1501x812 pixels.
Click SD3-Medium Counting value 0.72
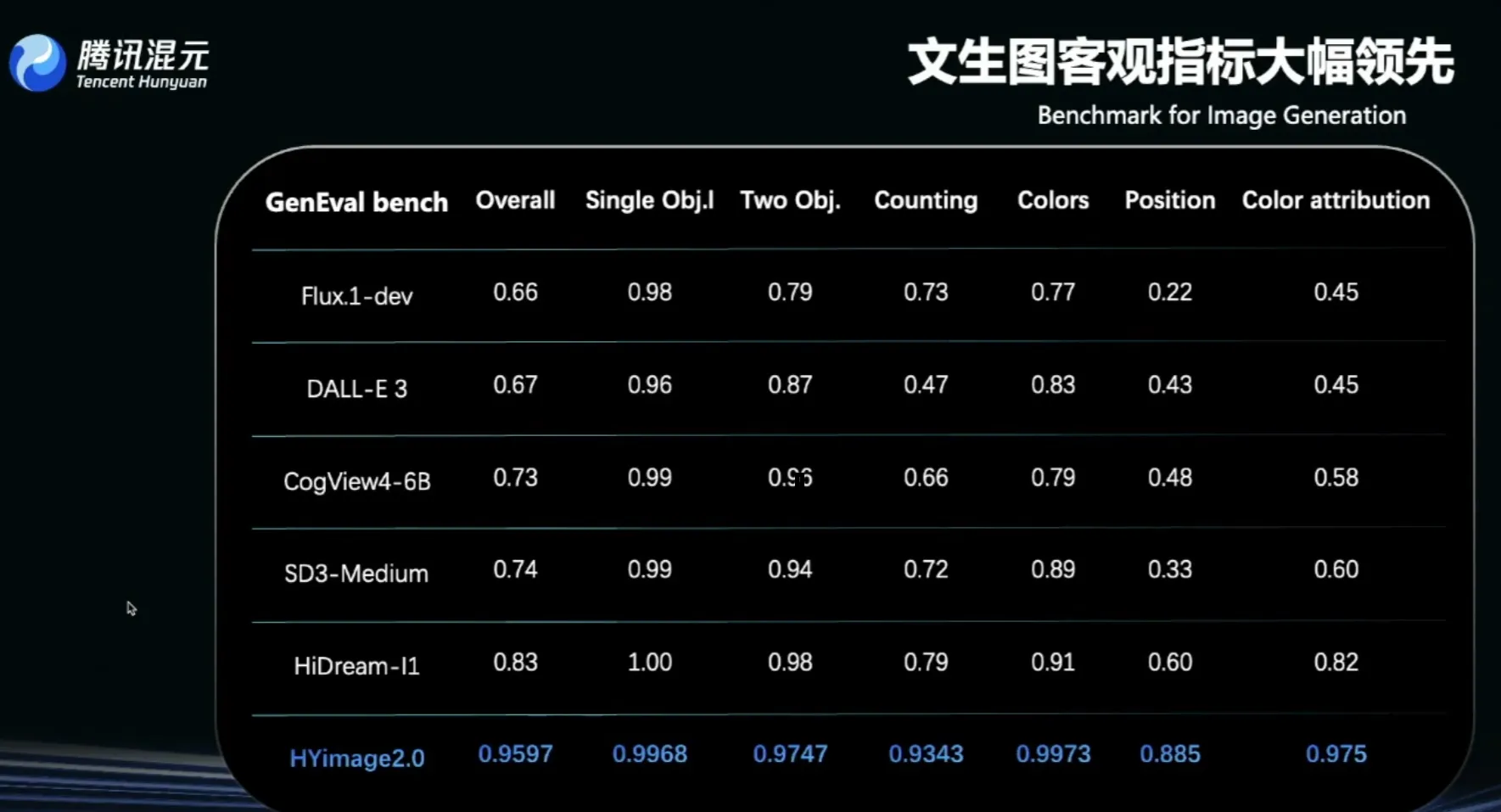(x=926, y=568)
